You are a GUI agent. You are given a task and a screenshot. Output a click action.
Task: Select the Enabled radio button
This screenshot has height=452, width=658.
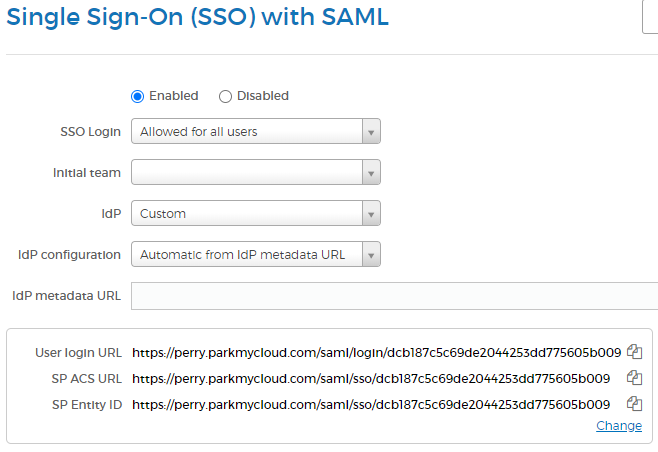(138, 96)
